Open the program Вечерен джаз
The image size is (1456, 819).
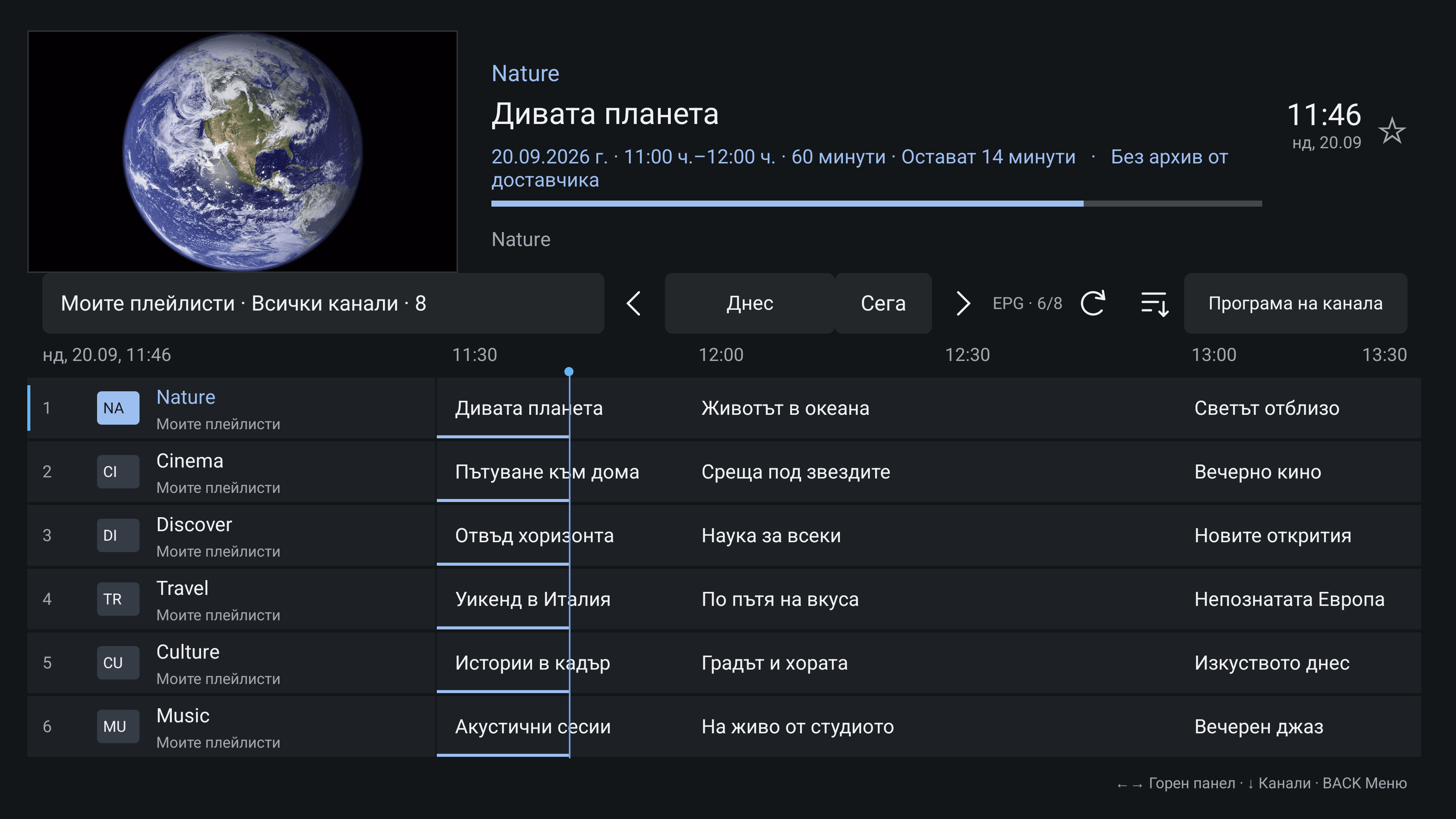point(1299,726)
